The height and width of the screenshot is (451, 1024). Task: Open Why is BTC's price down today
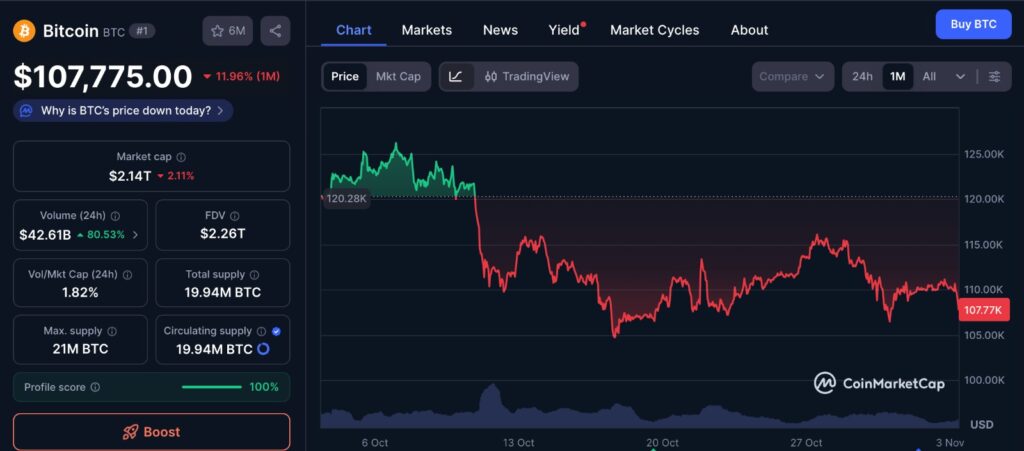pyautogui.click(x=123, y=111)
